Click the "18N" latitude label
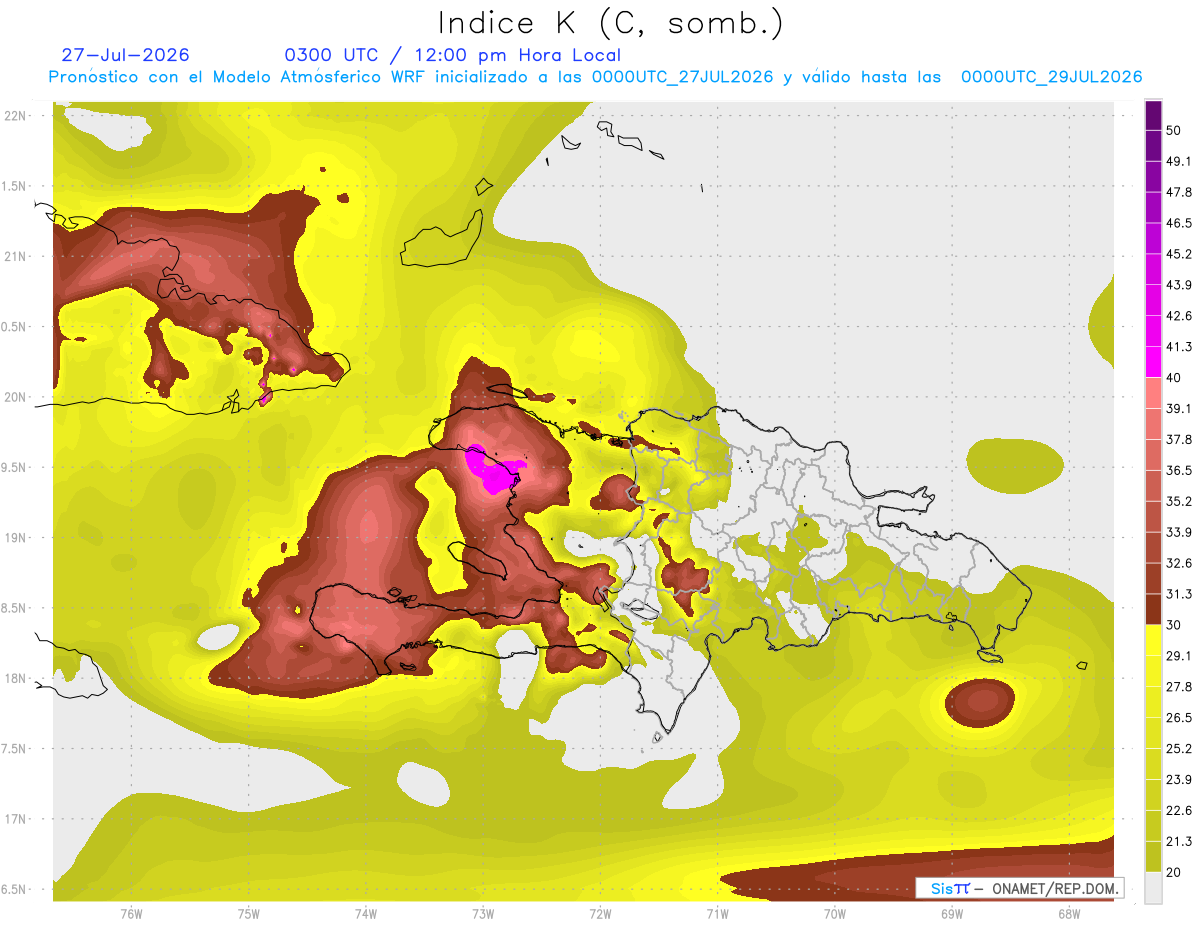The width and height of the screenshot is (1200, 927). point(15,678)
